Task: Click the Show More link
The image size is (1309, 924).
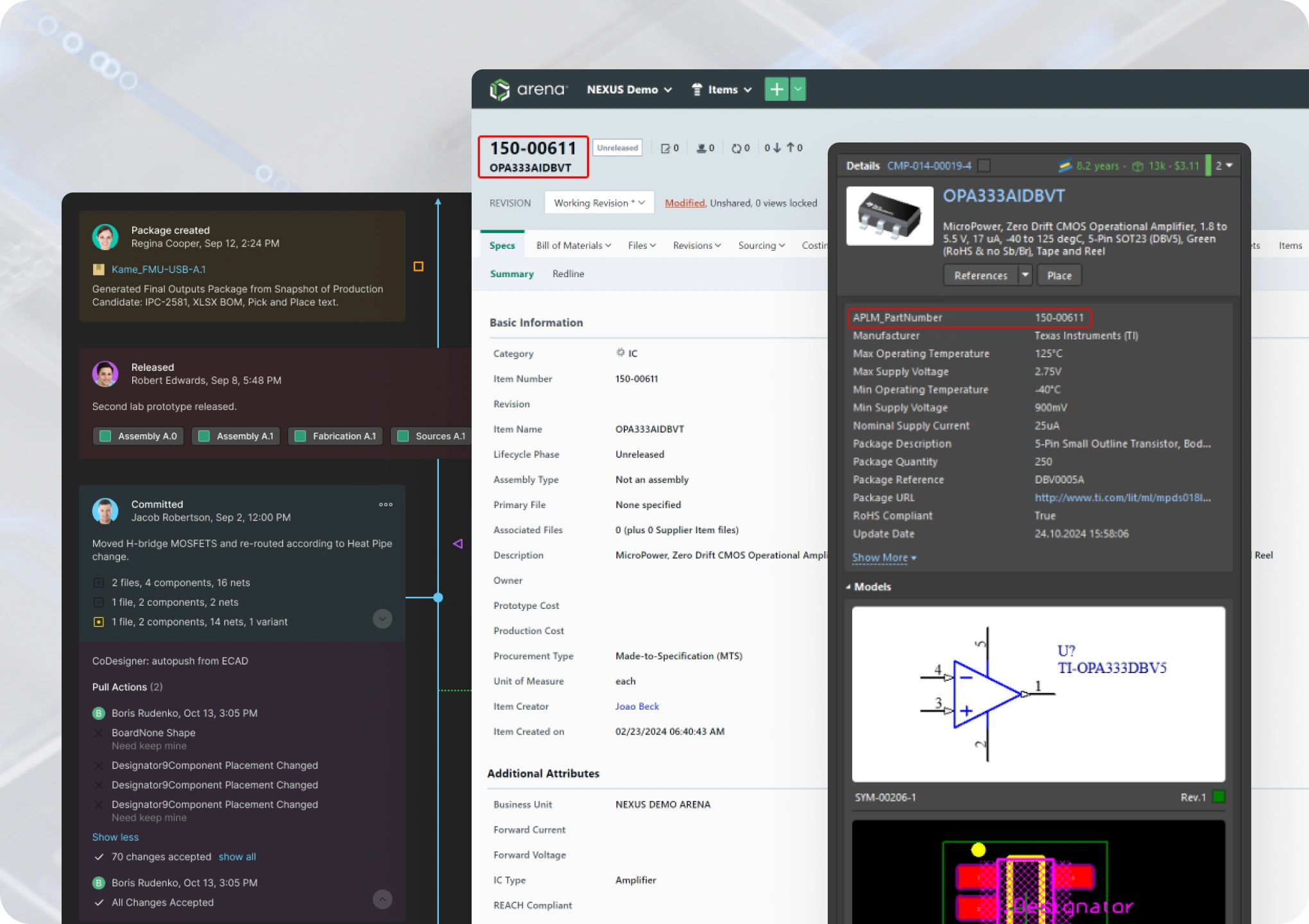Action: click(x=884, y=558)
